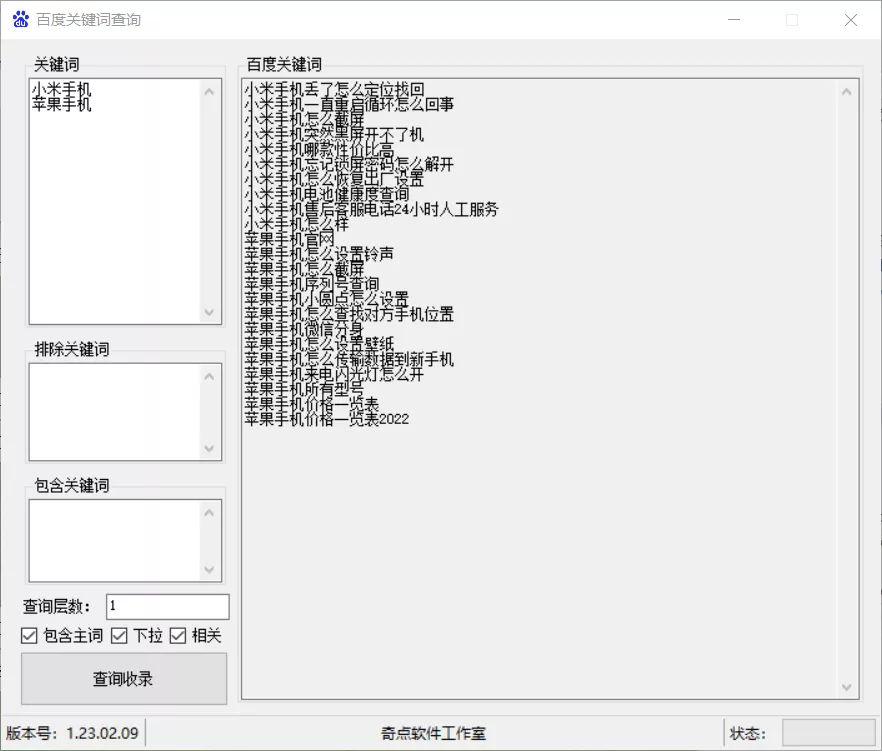Click result 苹果手机官网
The height and width of the screenshot is (751, 882).
[x=289, y=239]
